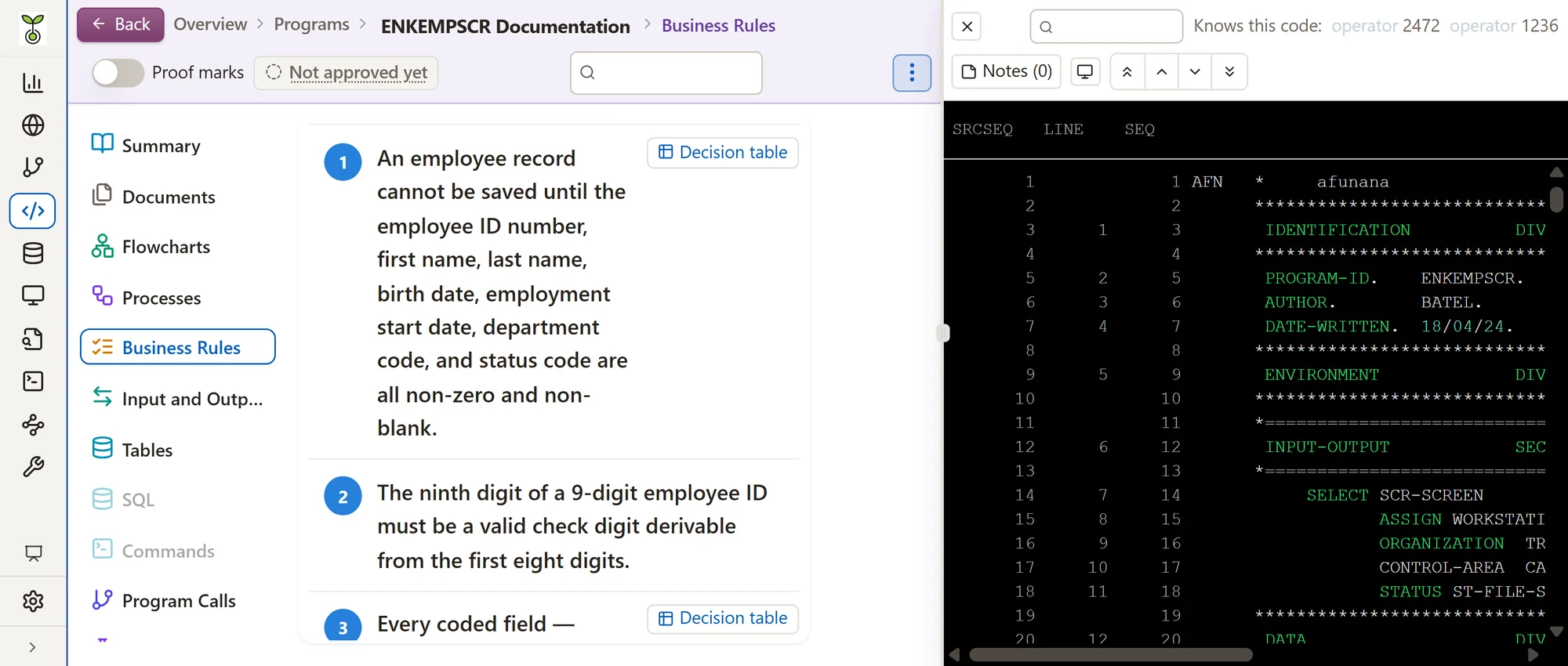
Task: Go to next with single down chevron
Action: 1195,72
